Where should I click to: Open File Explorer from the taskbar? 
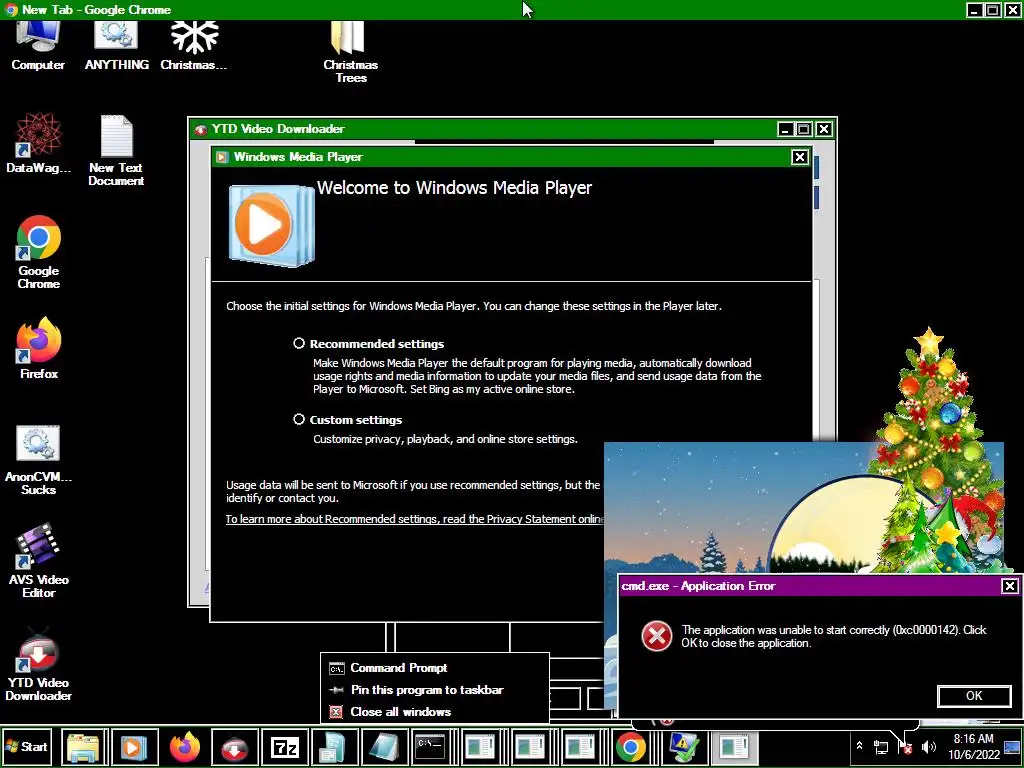tap(84, 747)
